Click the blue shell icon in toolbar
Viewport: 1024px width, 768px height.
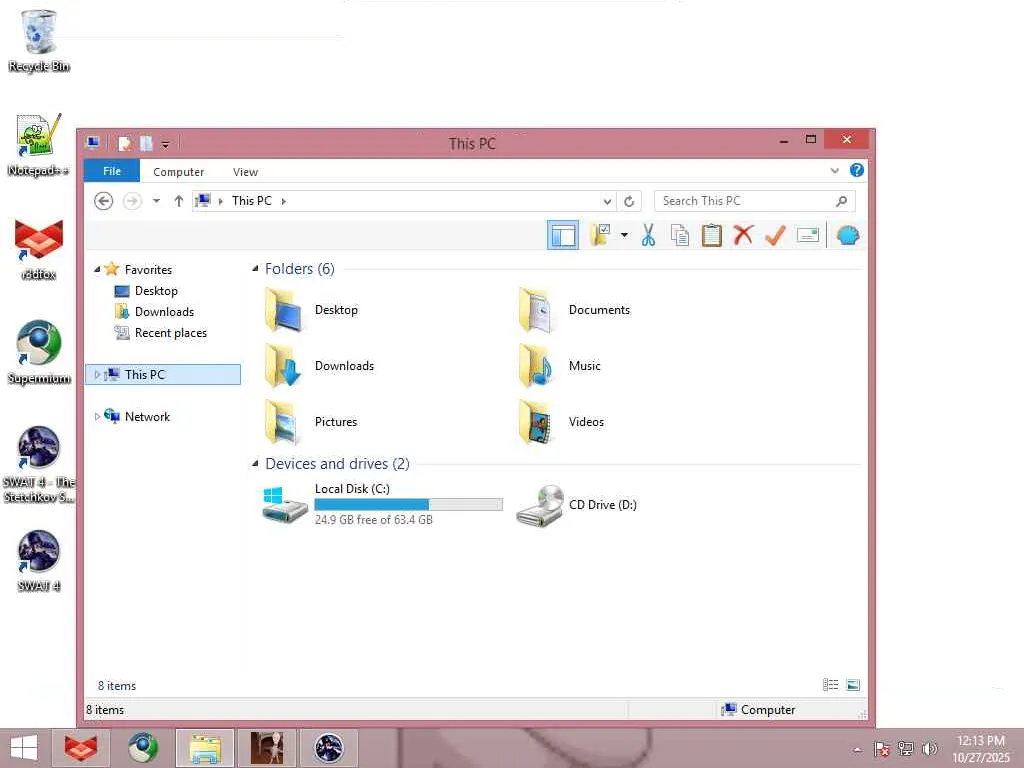point(848,235)
